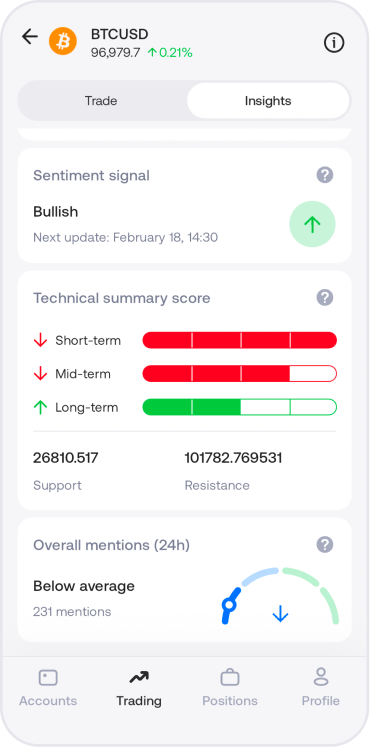Open Profile in bottom navigation

[x=321, y=688]
